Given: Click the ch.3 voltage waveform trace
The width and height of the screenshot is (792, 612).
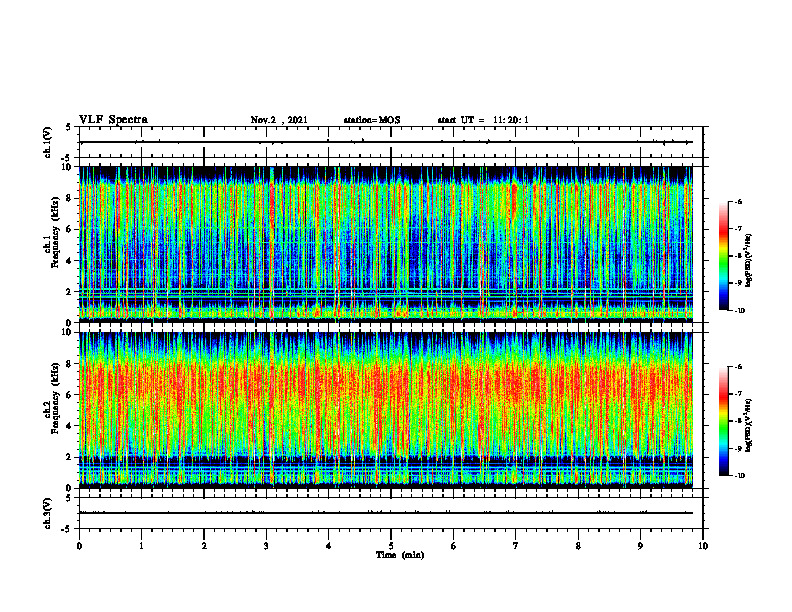Looking at the screenshot, I should coord(386,513).
